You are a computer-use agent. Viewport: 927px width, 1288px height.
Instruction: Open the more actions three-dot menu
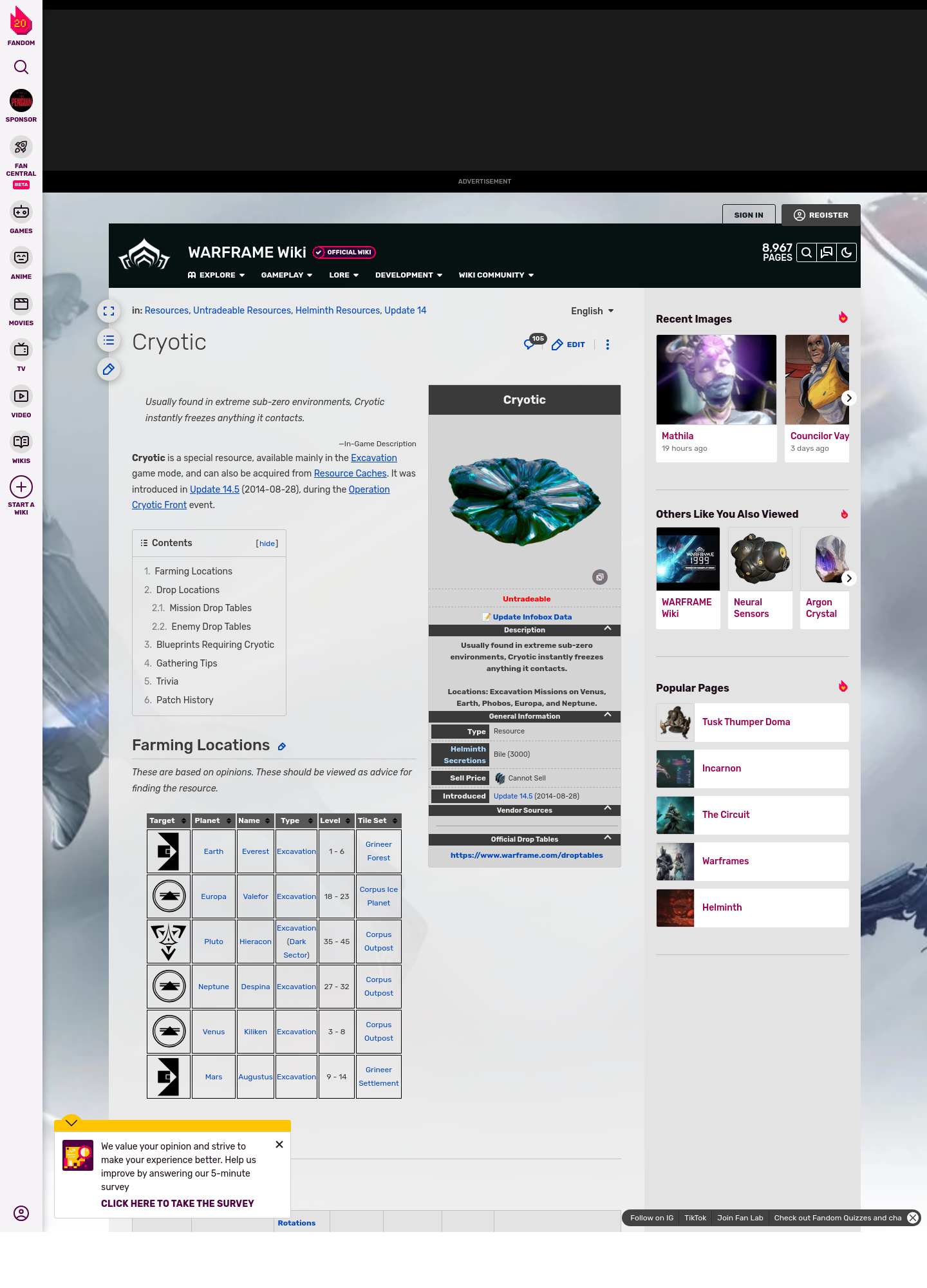(608, 345)
